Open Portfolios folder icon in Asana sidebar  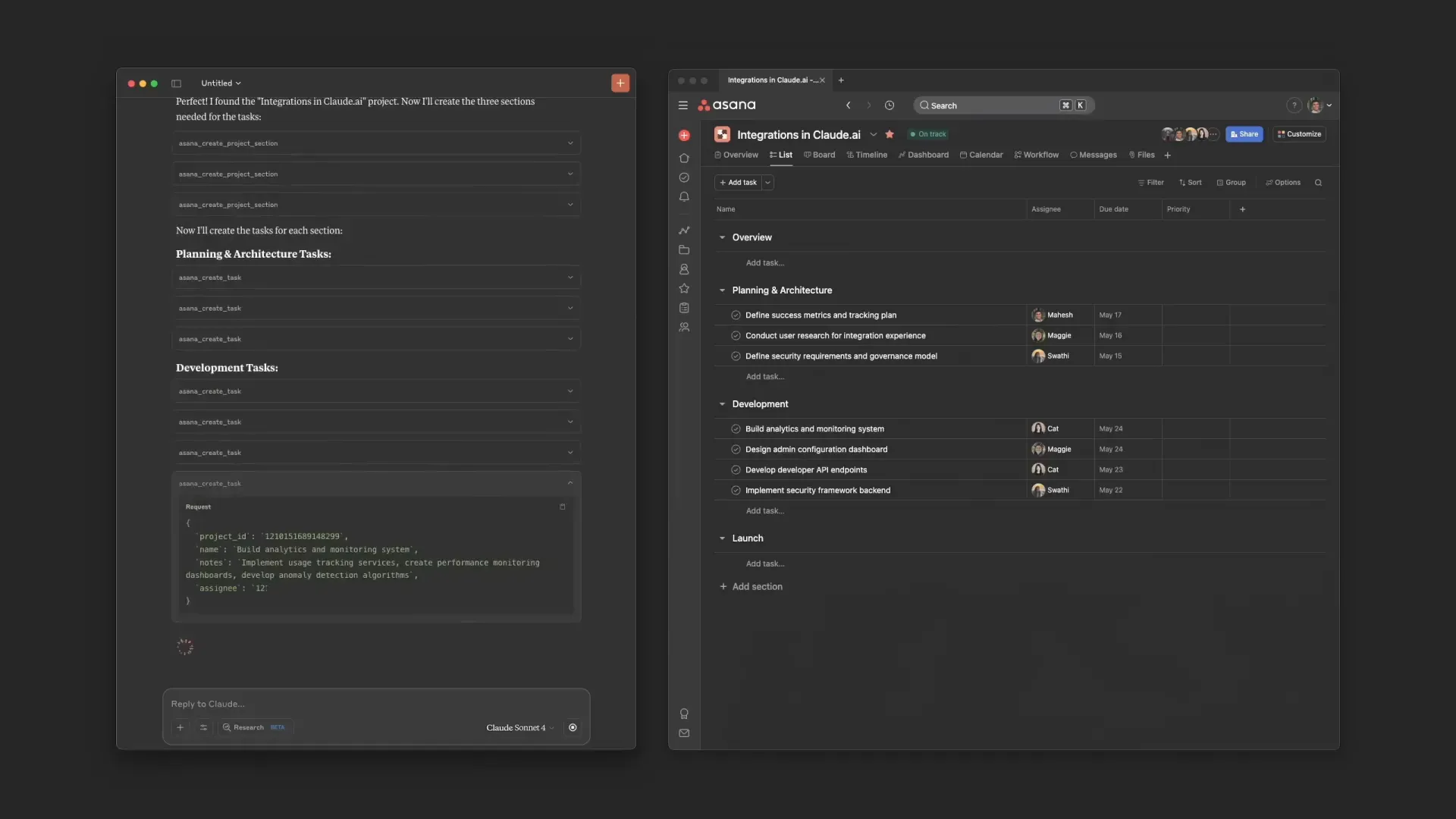pos(684,249)
